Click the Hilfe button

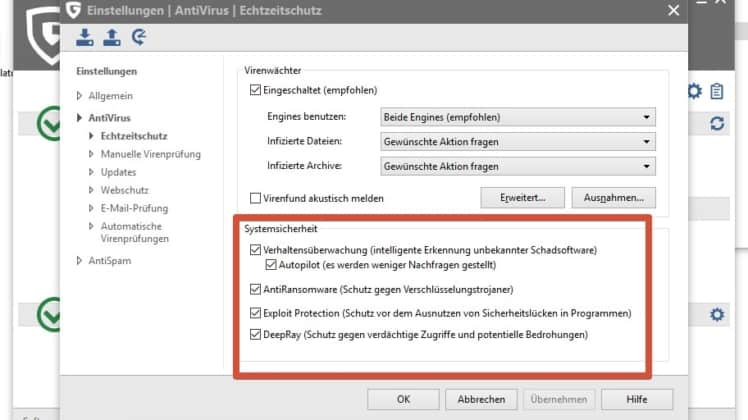(637, 399)
